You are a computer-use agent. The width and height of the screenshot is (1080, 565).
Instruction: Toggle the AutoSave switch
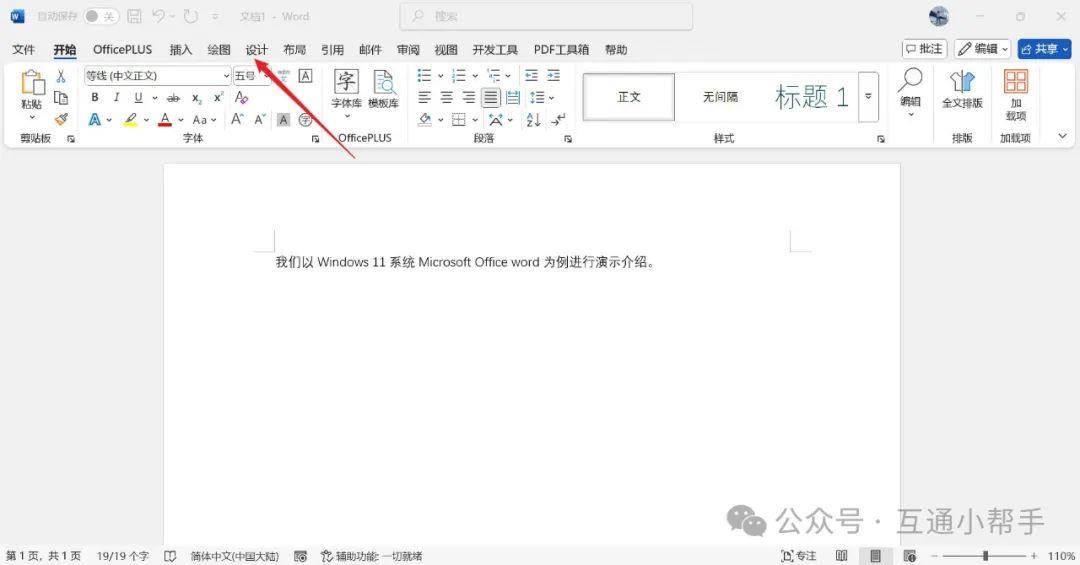(101, 17)
